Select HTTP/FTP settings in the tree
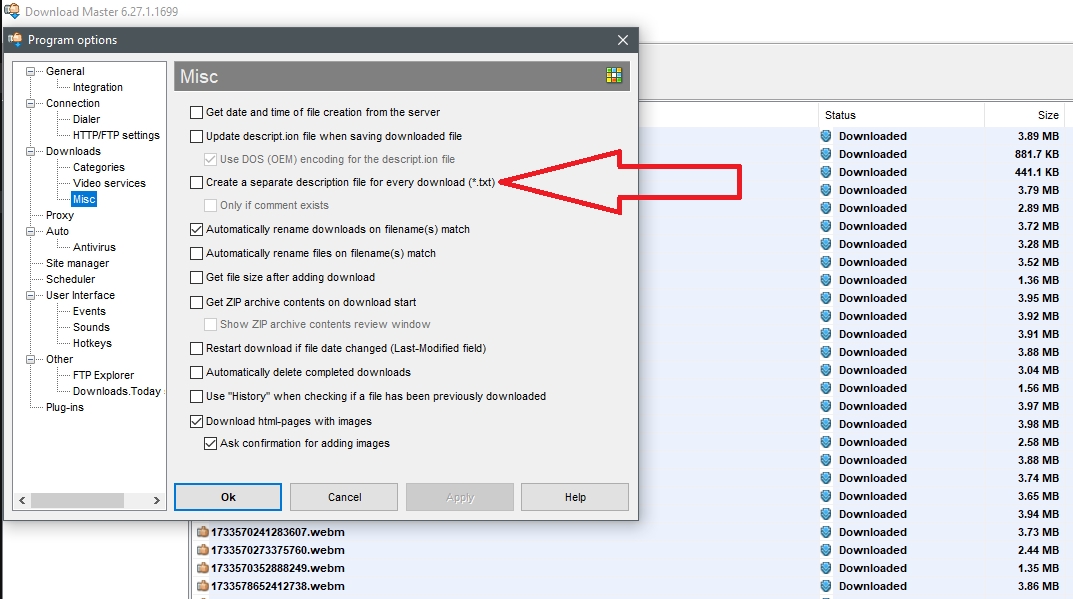Viewport: 1073px width, 599px height. click(x=116, y=135)
